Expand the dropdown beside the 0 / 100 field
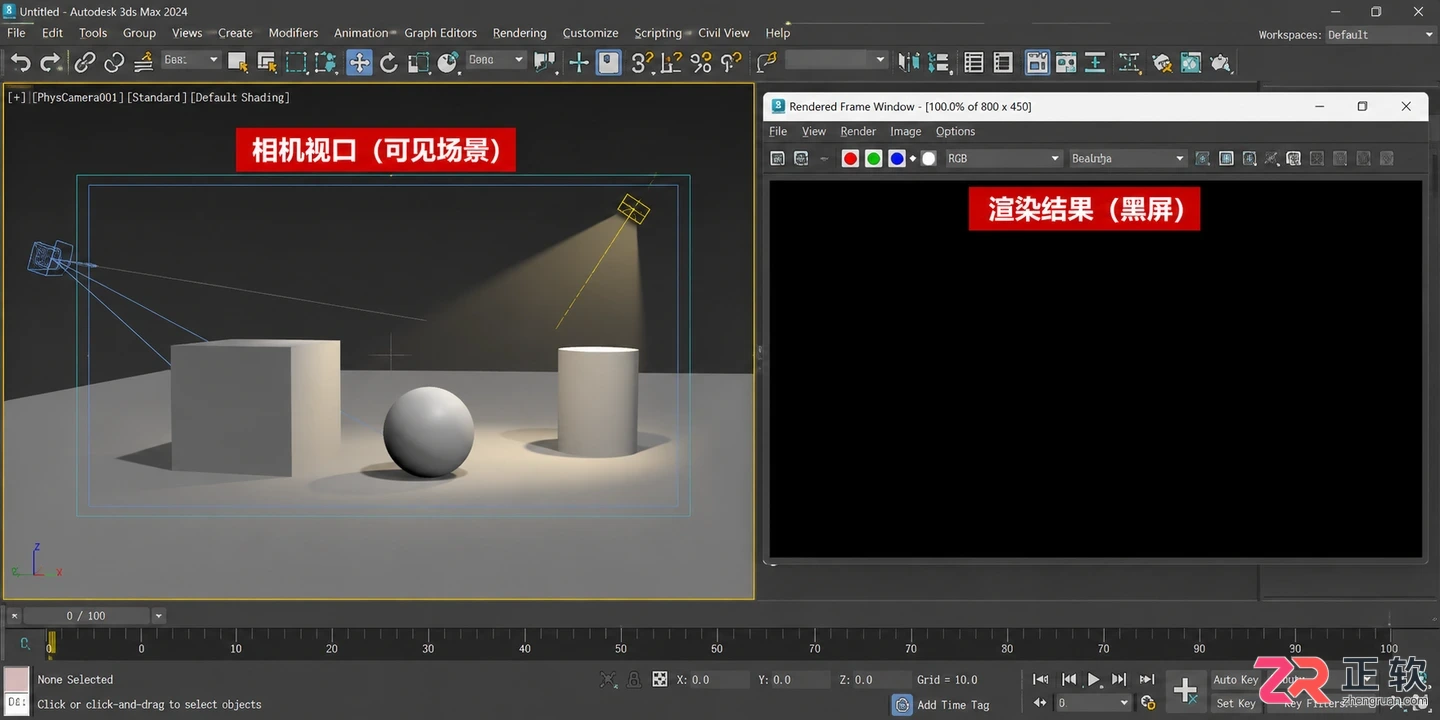Screen dimensions: 1440x720 (x=159, y=616)
